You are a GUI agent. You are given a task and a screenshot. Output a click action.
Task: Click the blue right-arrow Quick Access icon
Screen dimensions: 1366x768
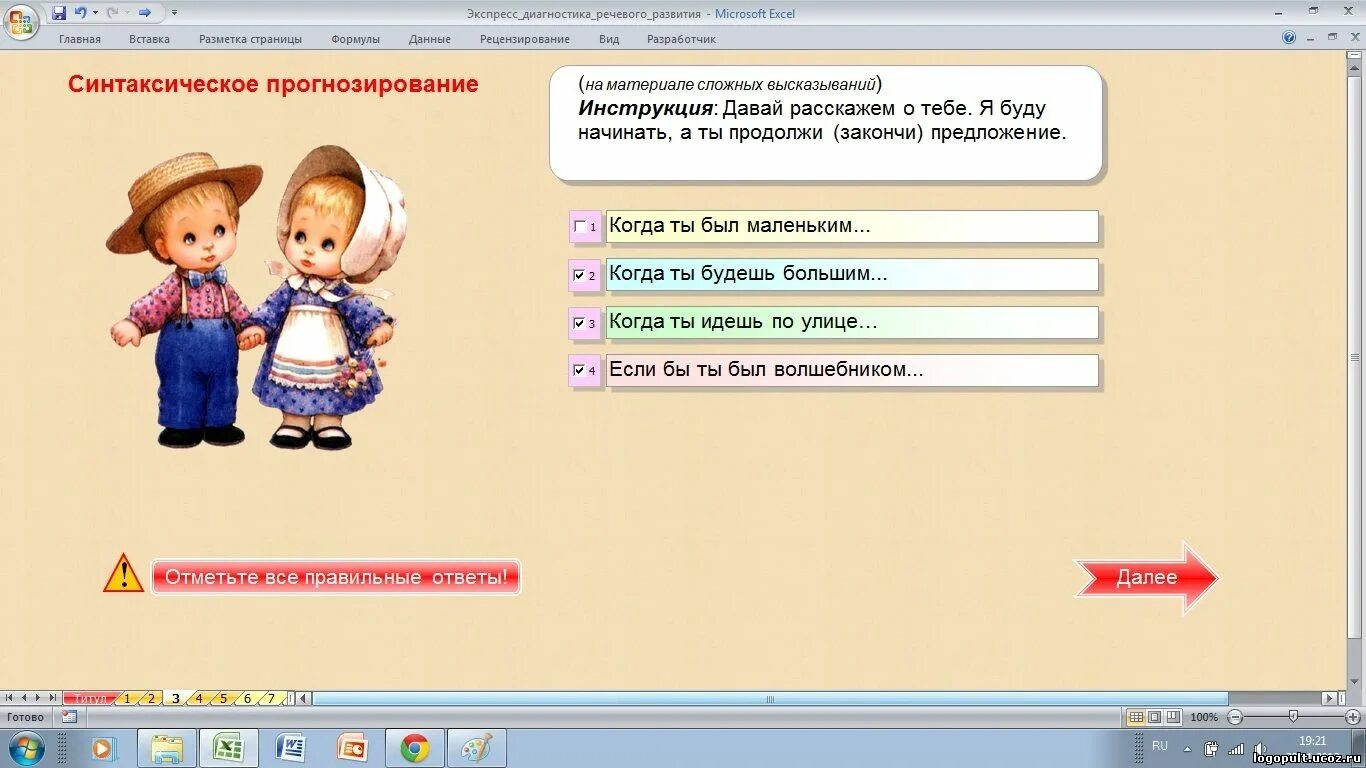pyautogui.click(x=145, y=13)
